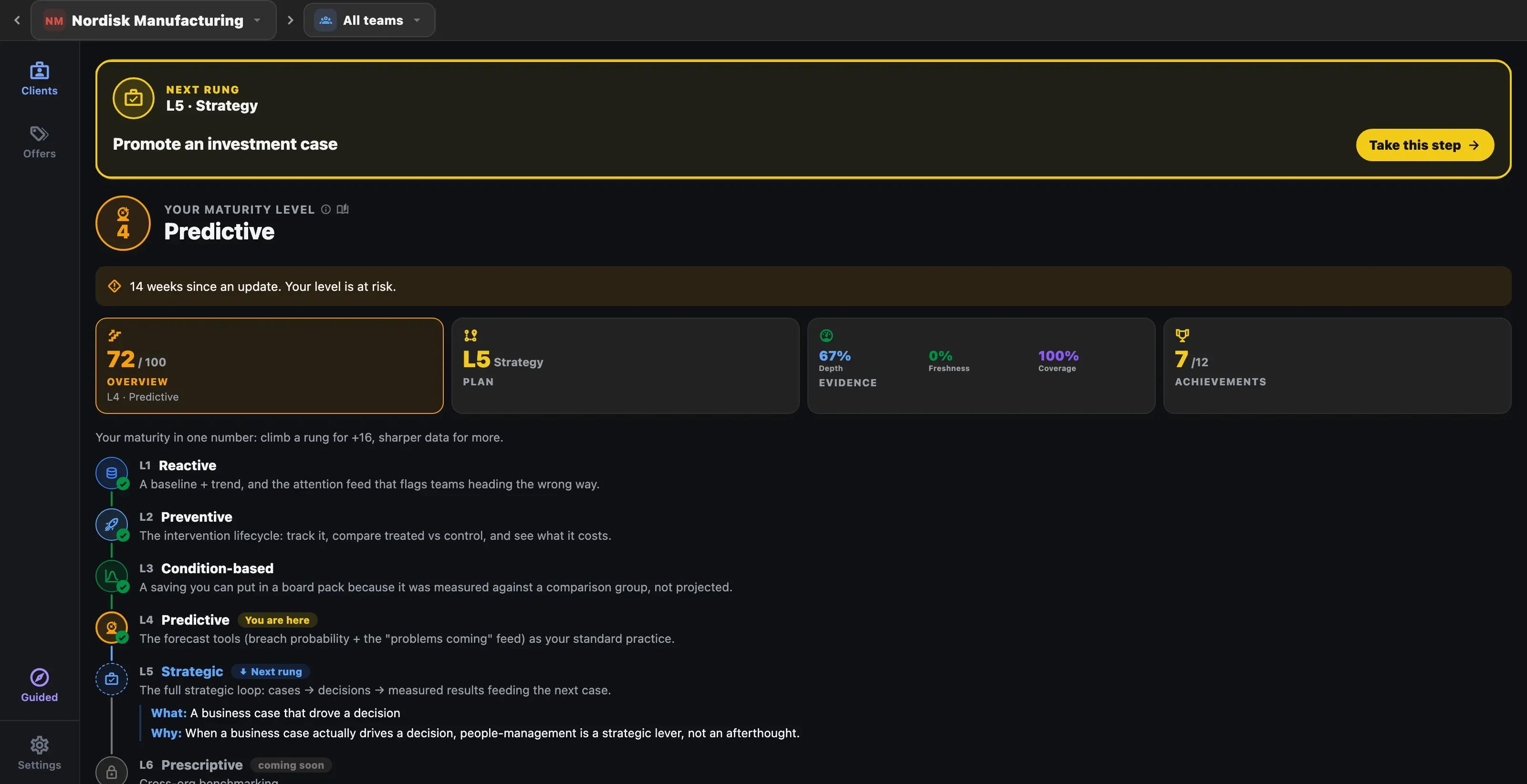
Task: Open the maturity level guide book icon
Action: tap(343, 209)
